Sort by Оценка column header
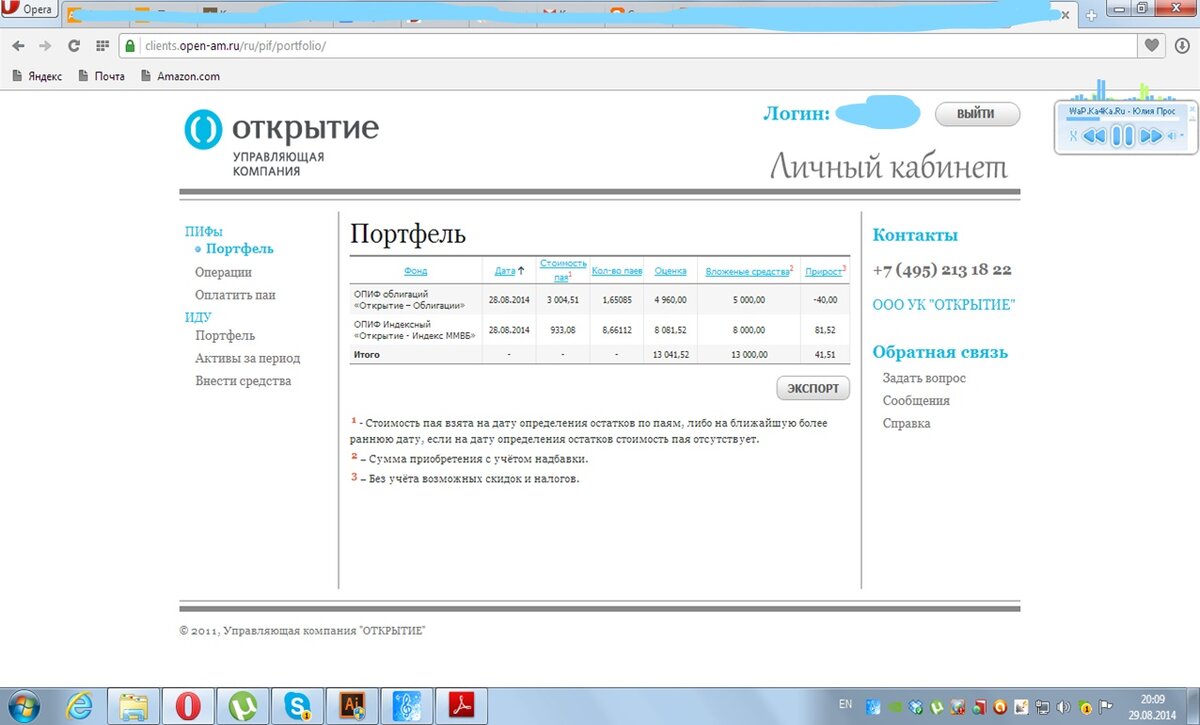Viewport: 1200px width, 725px height. tap(670, 271)
